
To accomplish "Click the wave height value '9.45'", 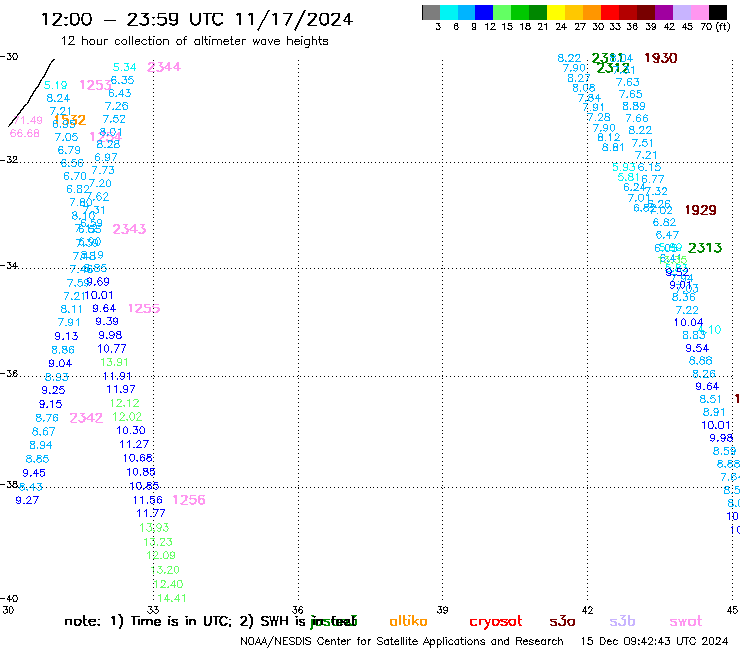I will click(x=34, y=473).
